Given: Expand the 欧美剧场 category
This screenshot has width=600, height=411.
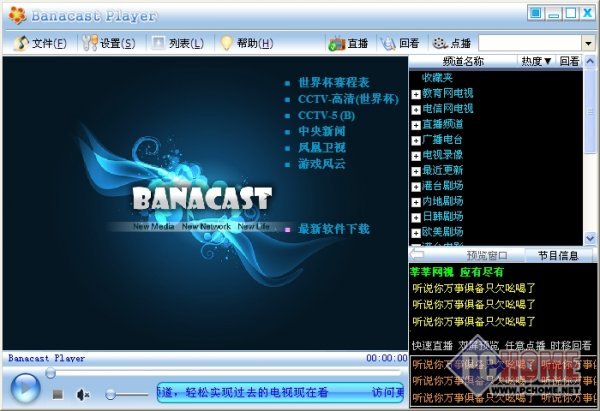Looking at the screenshot, I should coord(416,233).
